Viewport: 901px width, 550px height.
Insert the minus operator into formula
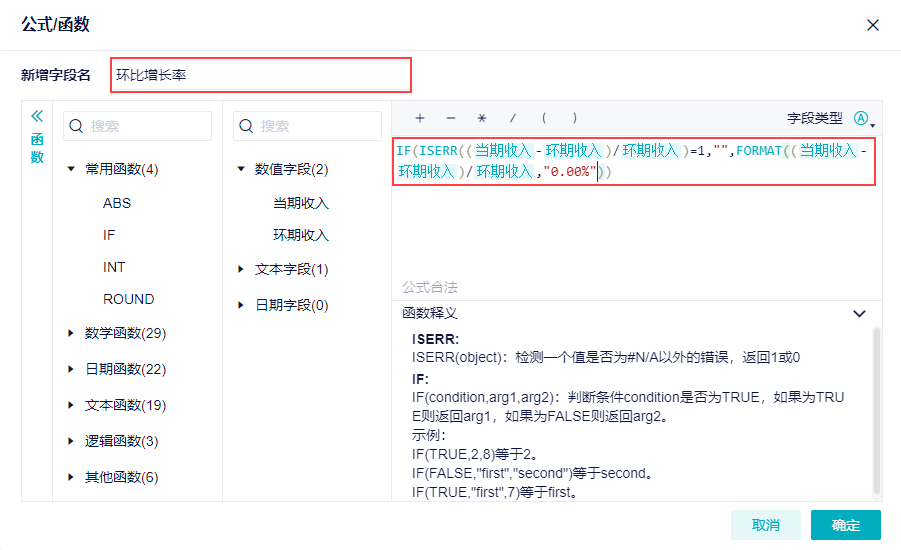pos(451,118)
